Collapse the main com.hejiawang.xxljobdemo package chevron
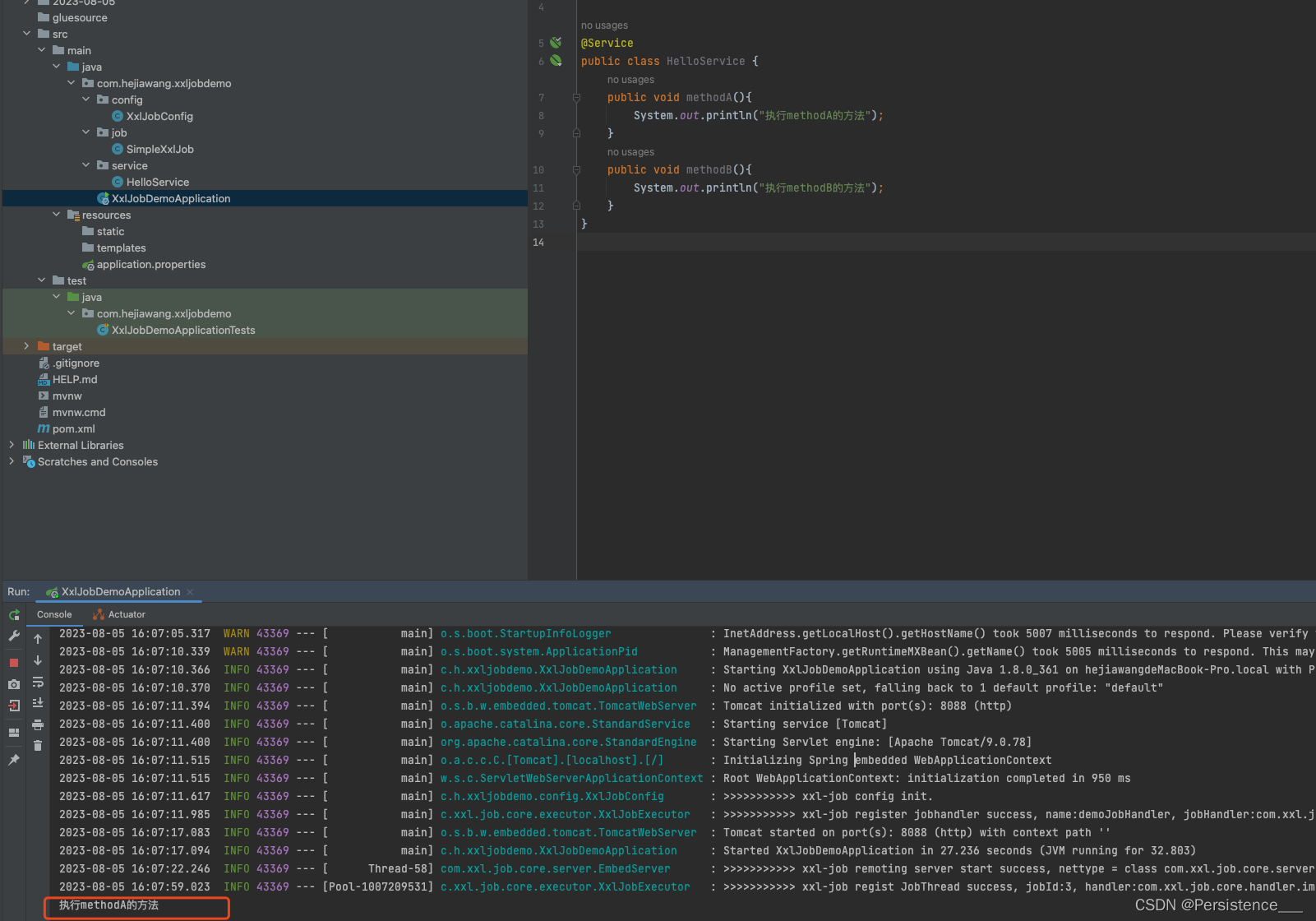 click(72, 83)
